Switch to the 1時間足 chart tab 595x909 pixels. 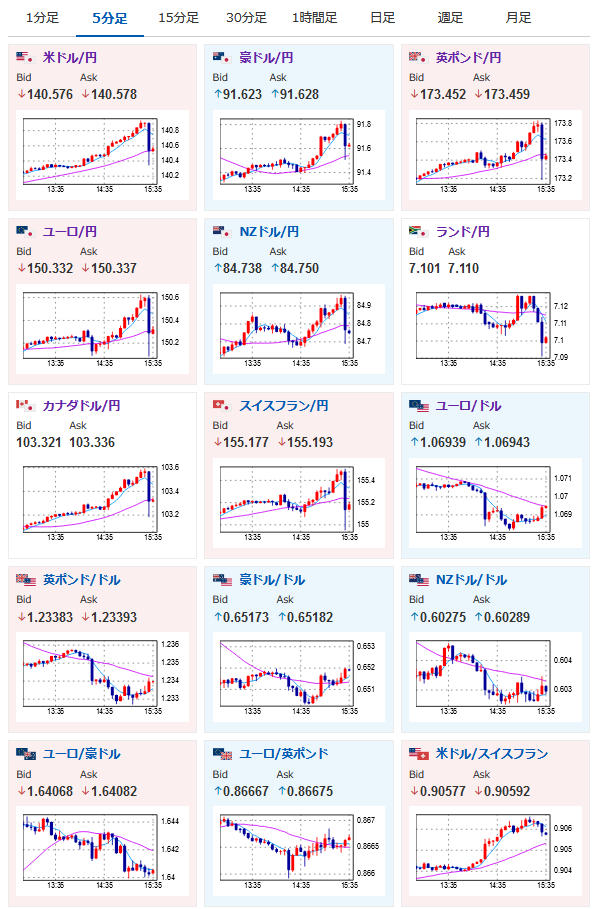[x=314, y=18]
